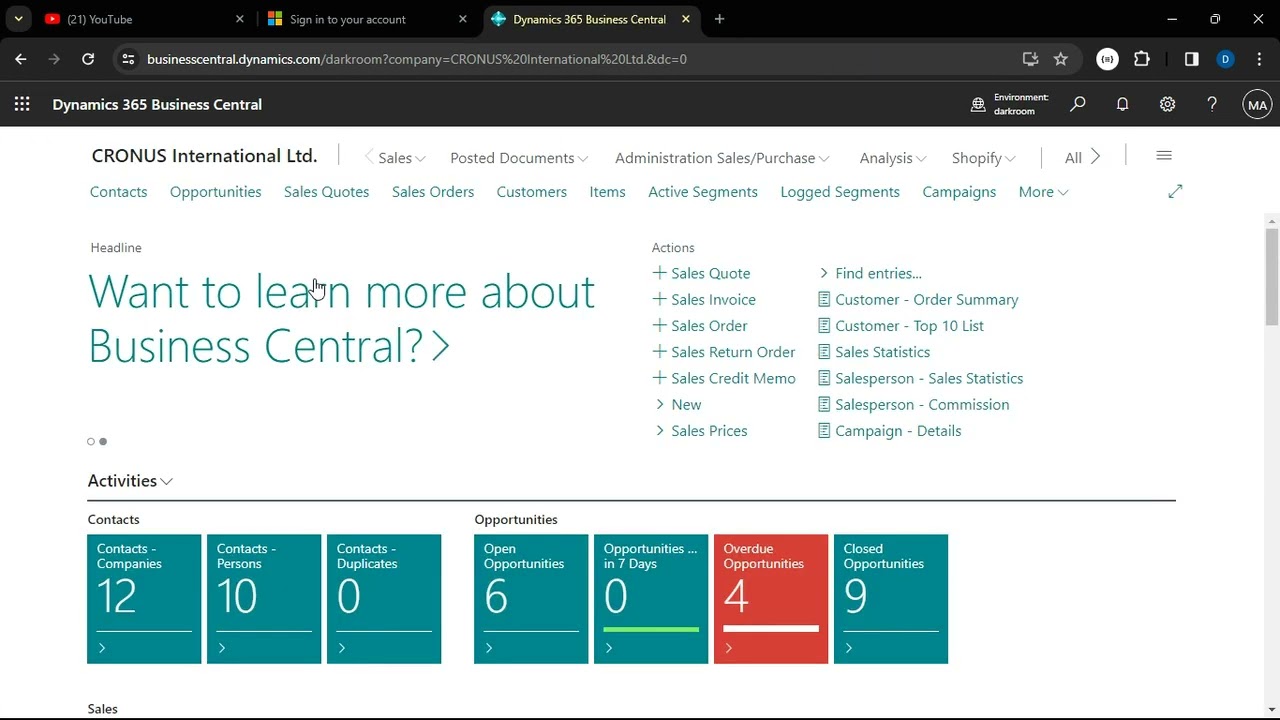Open a new browser tab
1280x720 pixels.
[719, 19]
